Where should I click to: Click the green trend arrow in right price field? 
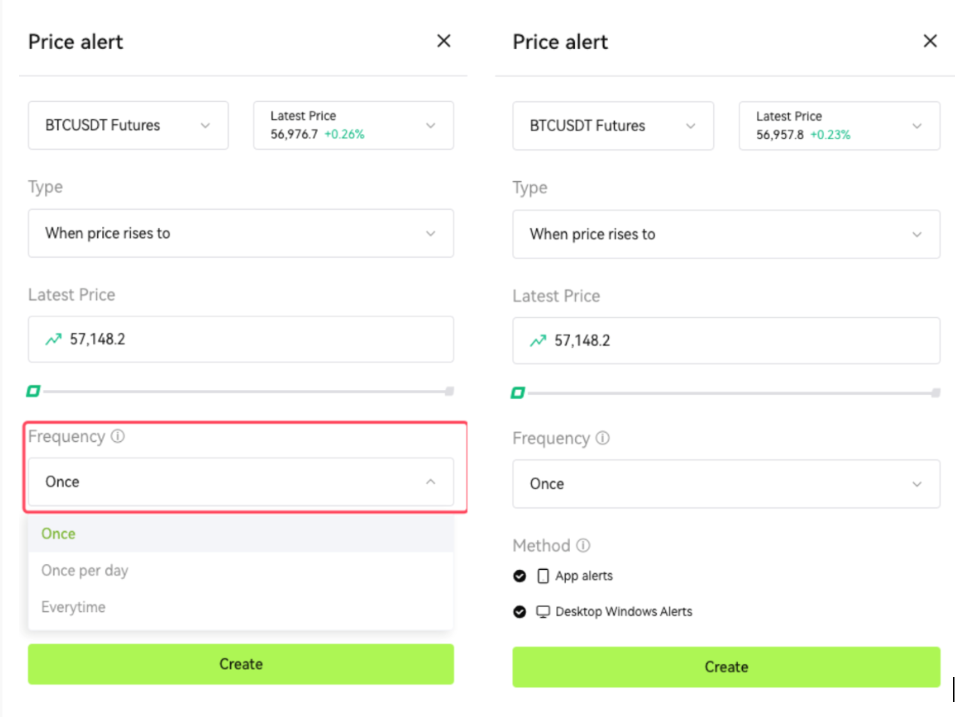[x=538, y=341]
